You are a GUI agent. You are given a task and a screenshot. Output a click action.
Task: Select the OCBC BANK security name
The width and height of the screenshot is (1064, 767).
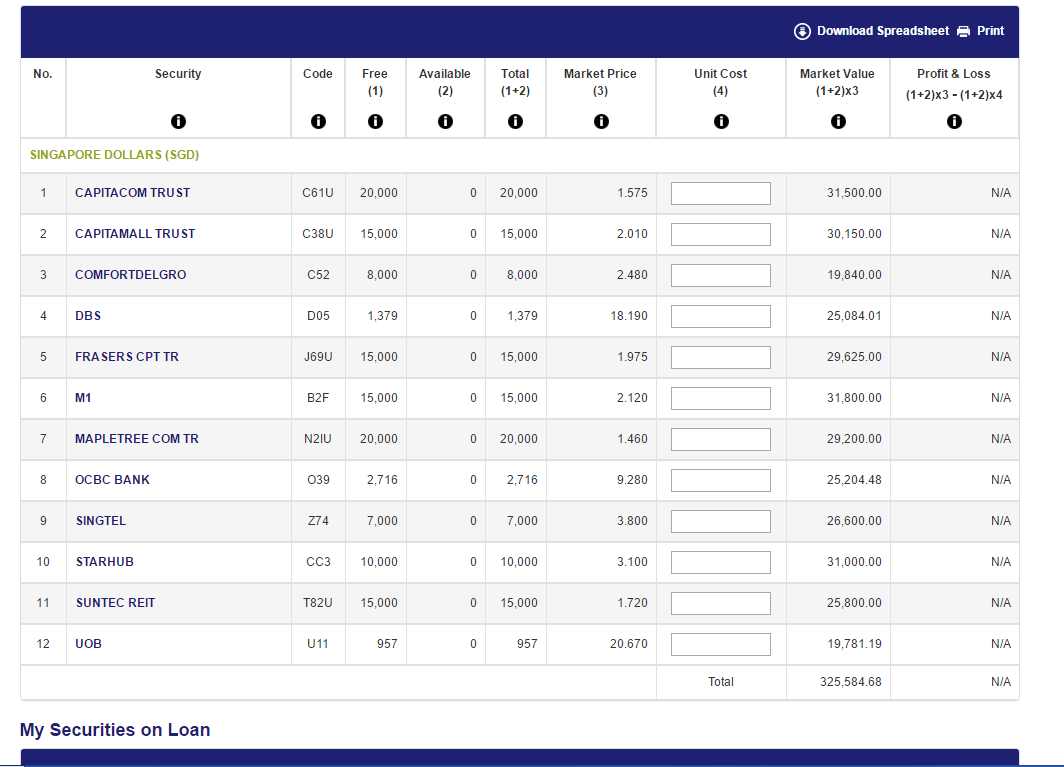(112, 480)
